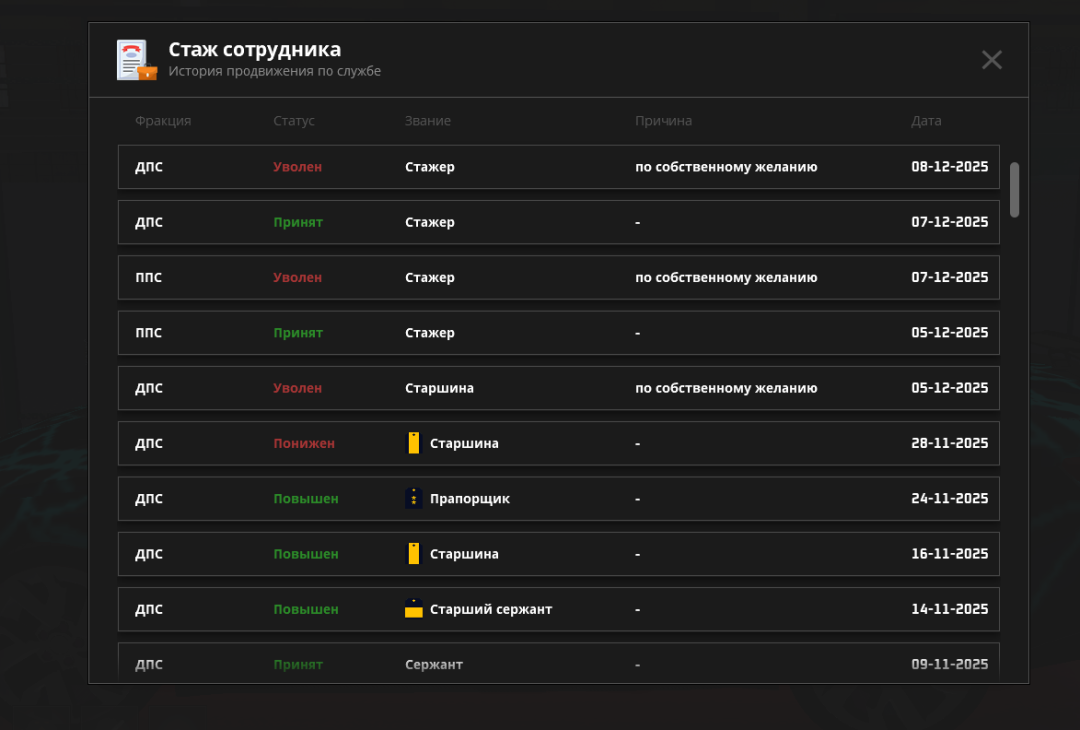Click the Повышен status dated 24-11-2025

tap(305, 498)
